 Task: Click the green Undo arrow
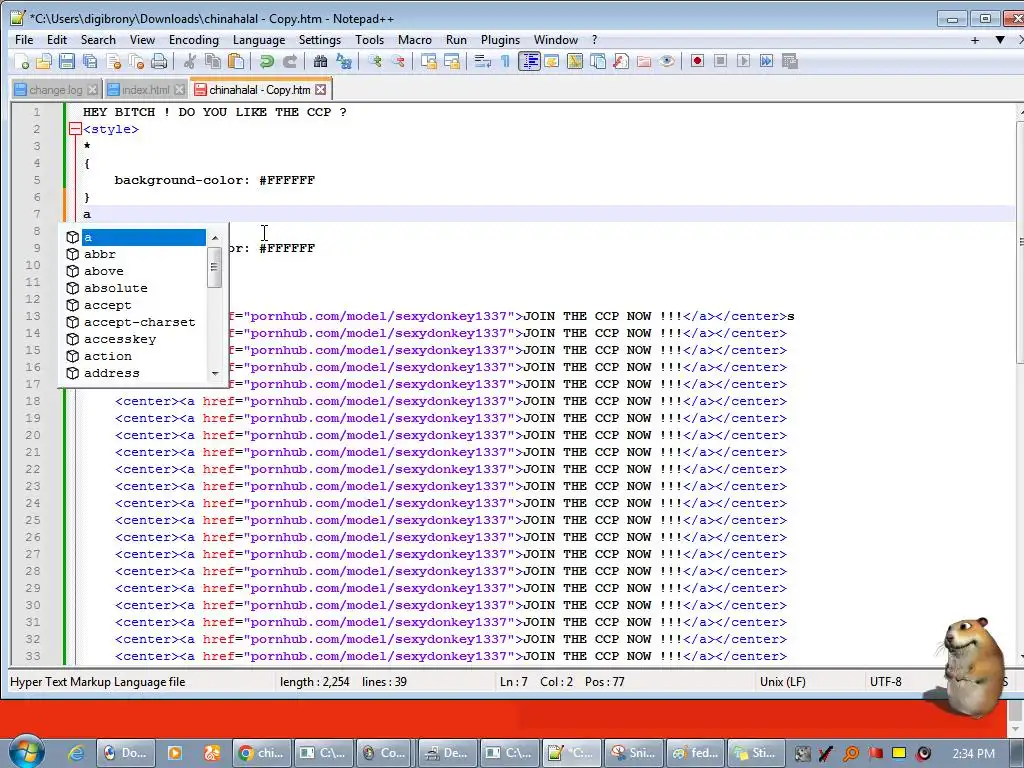(x=266, y=61)
